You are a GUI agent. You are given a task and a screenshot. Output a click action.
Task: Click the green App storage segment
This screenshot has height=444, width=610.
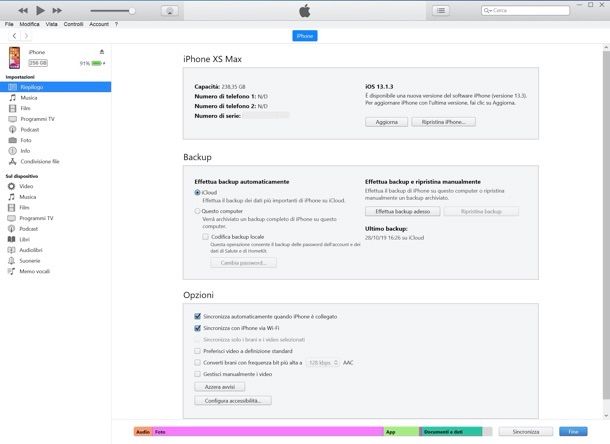tap(401, 432)
